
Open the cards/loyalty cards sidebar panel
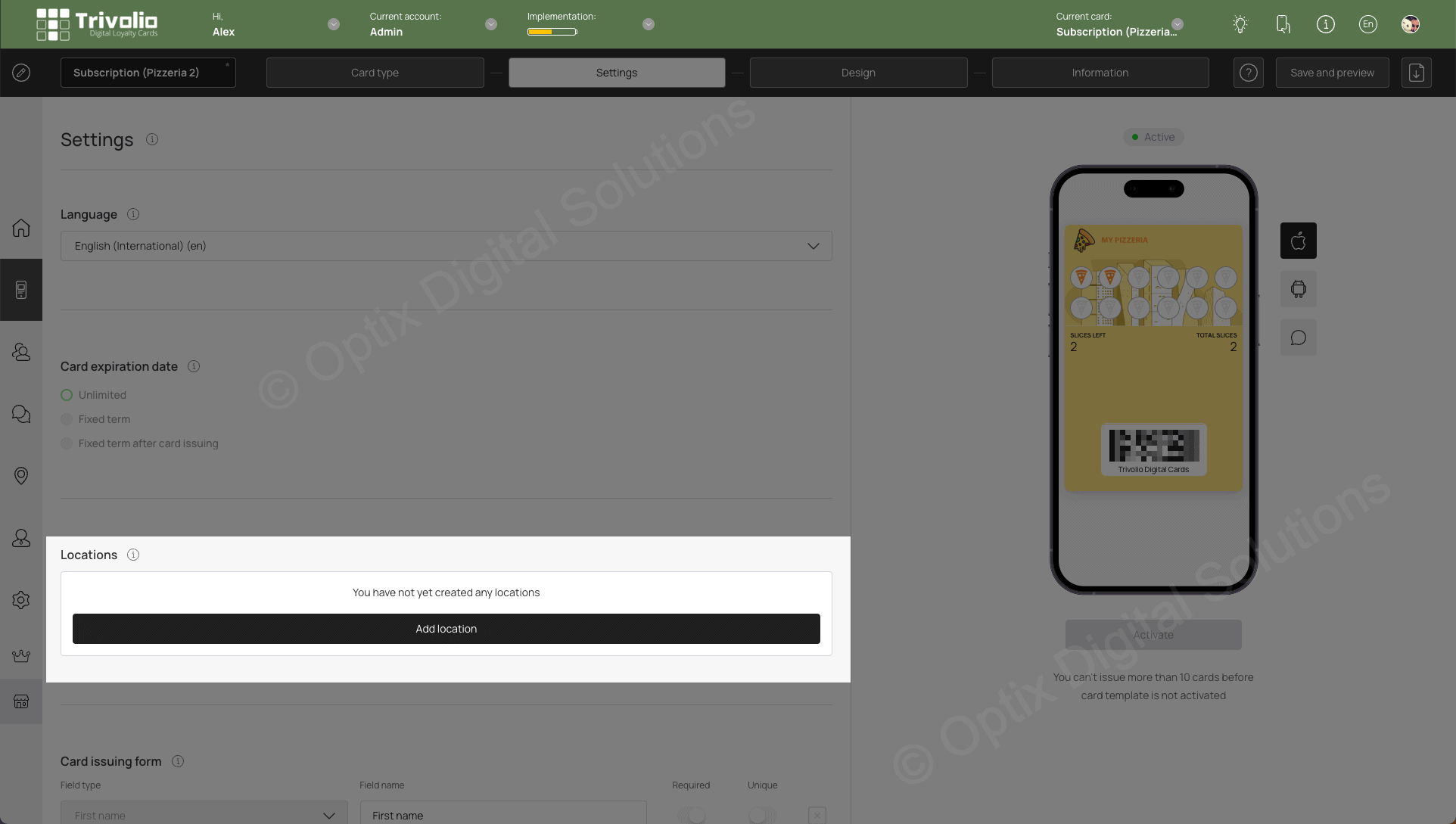[21, 290]
